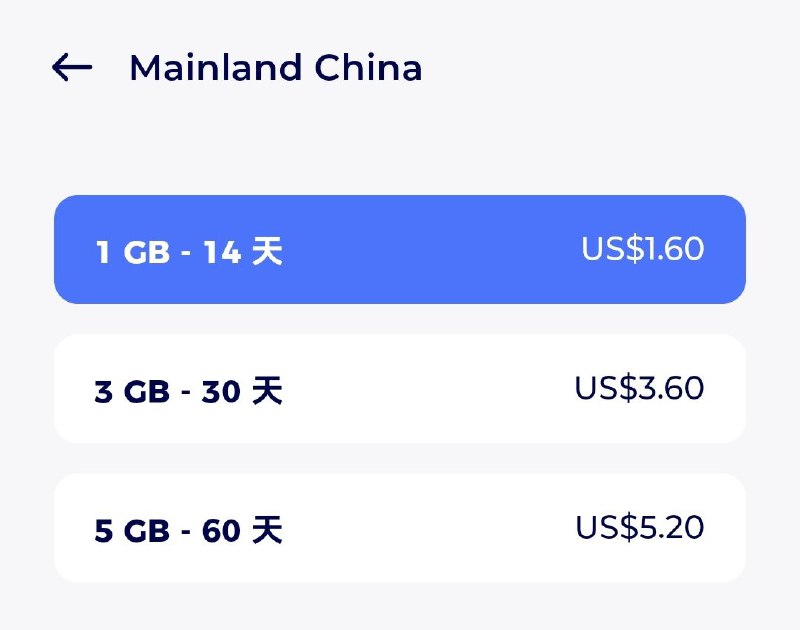Select the 5 GB - 60 天 plan

tap(399, 527)
